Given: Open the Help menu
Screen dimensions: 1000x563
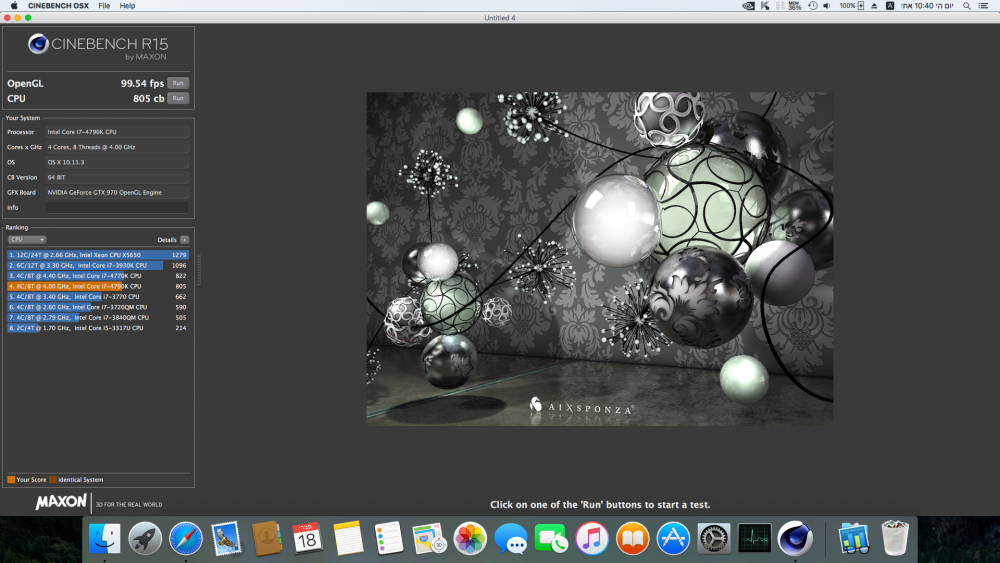Looking at the screenshot, I should (x=127, y=6).
